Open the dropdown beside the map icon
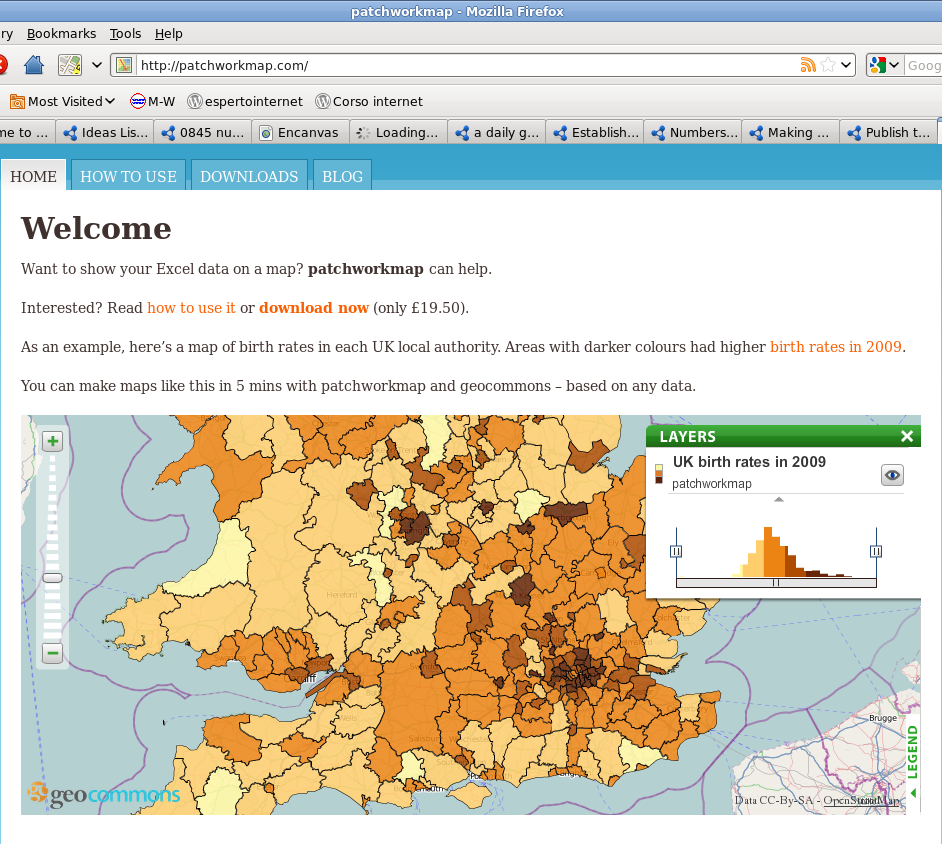This screenshot has height=844, width=942. (x=97, y=65)
